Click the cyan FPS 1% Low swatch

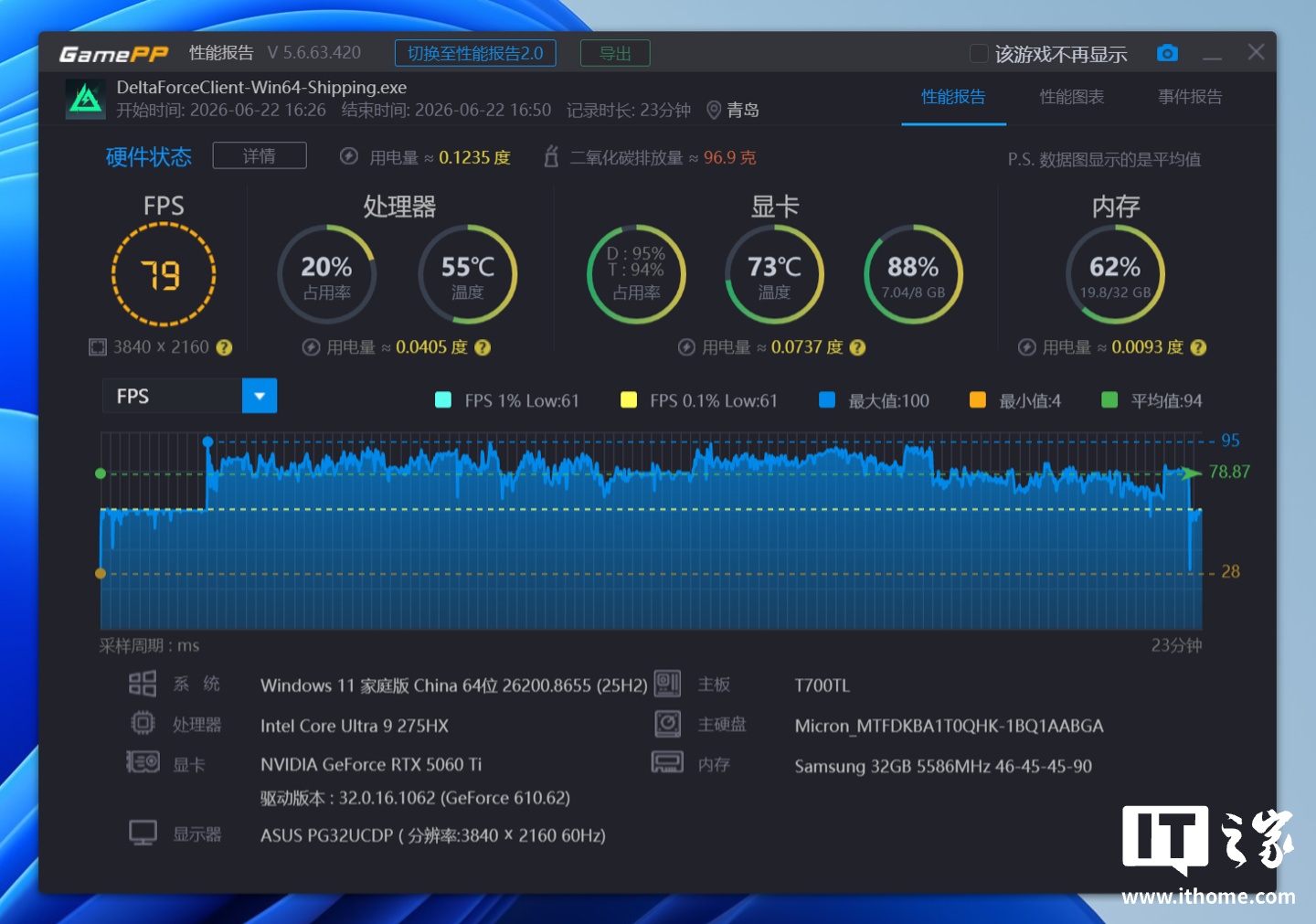pyautogui.click(x=443, y=399)
